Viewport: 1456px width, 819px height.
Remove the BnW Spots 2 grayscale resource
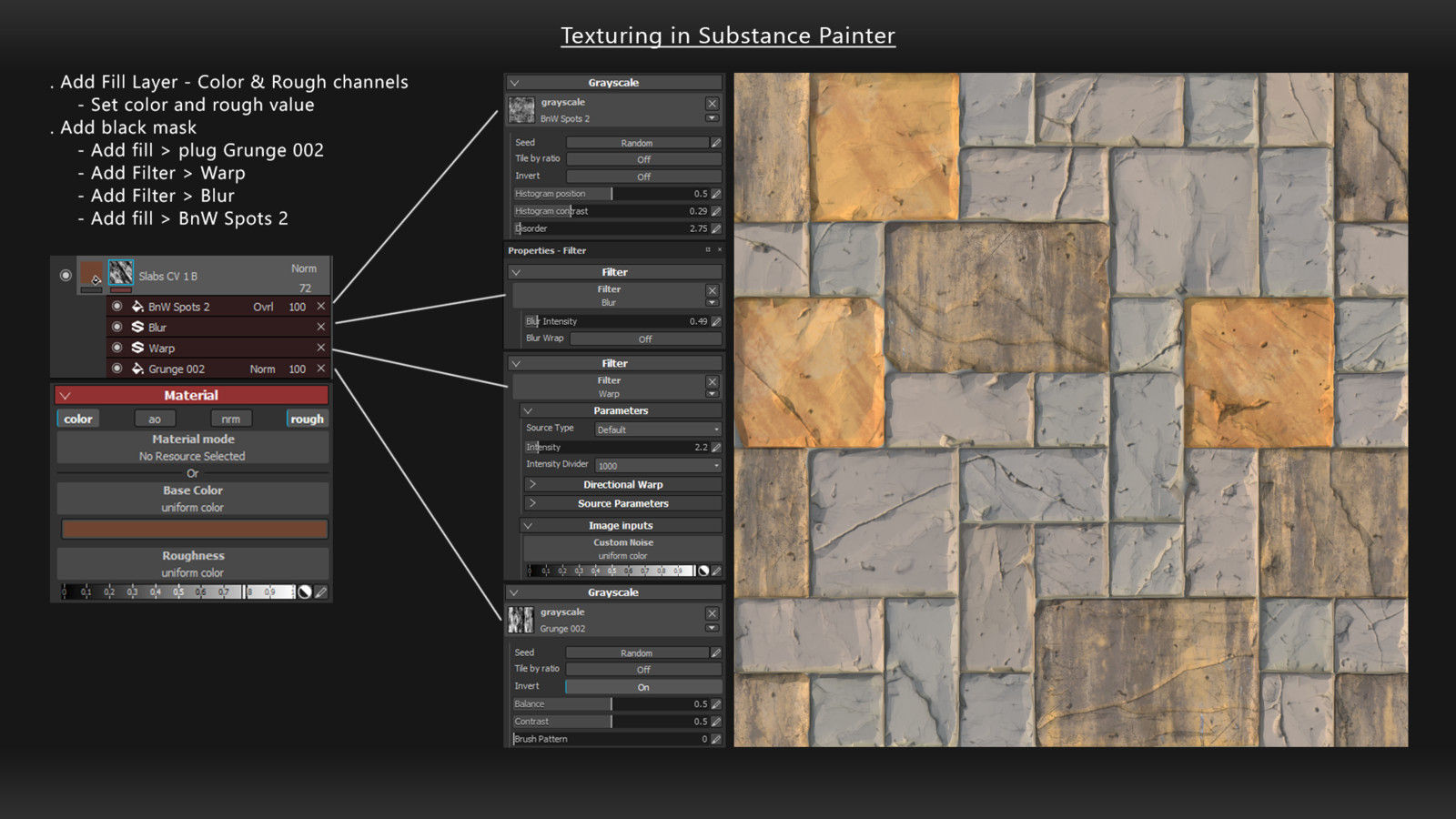click(x=712, y=104)
